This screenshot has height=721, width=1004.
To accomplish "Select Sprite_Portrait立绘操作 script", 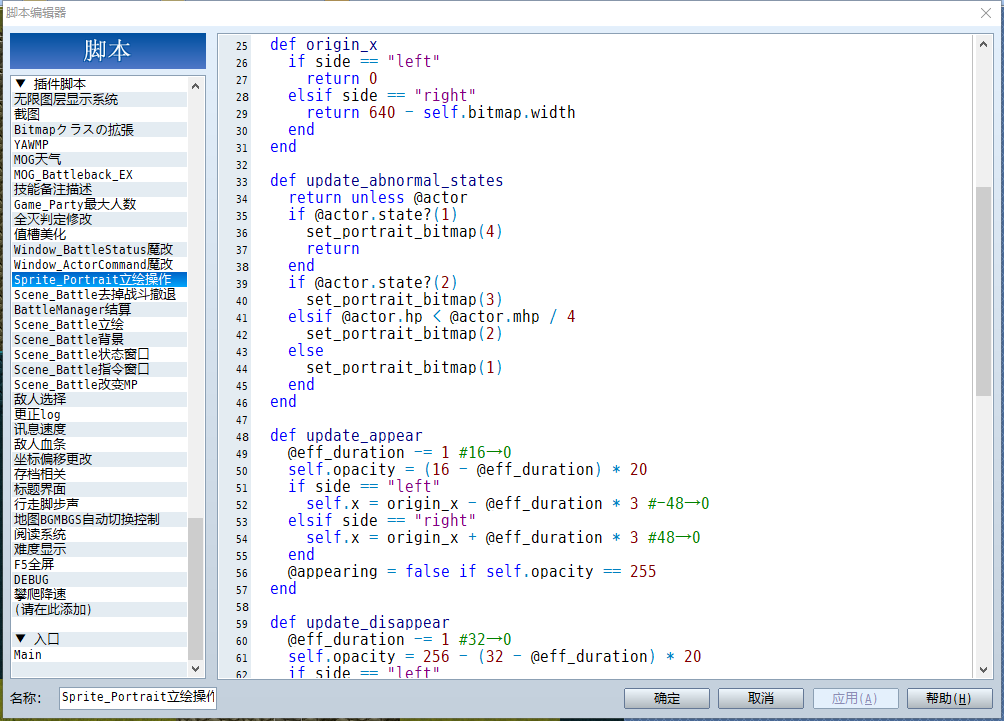I will pyautogui.click(x=99, y=279).
